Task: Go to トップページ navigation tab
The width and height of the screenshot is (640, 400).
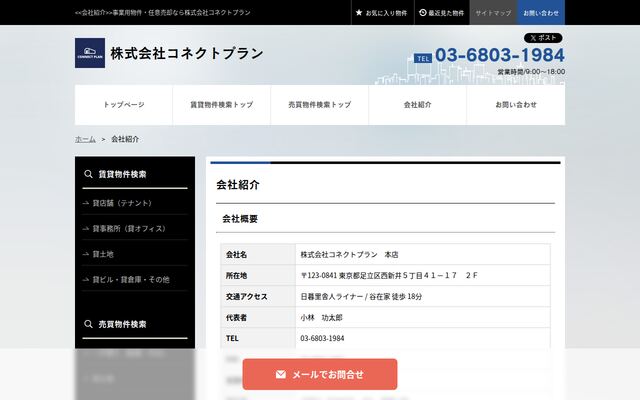Action: coord(124,105)
